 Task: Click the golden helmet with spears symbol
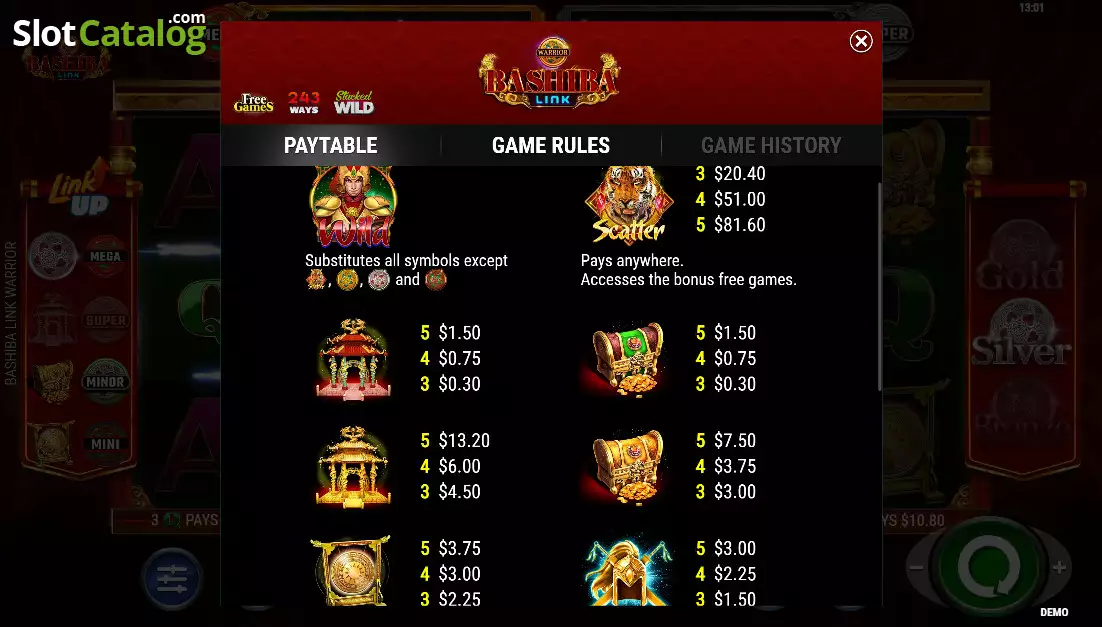point(628,571)
